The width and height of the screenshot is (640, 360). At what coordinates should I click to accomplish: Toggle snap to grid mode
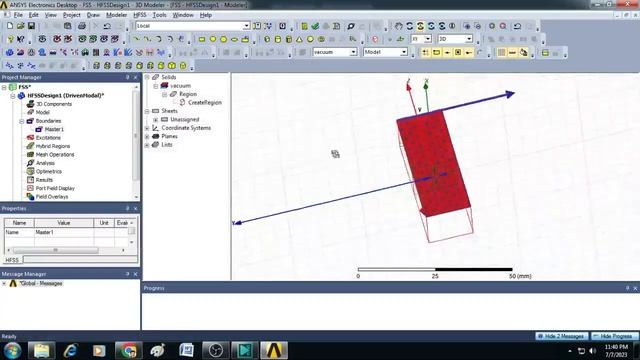click(425, 52)
